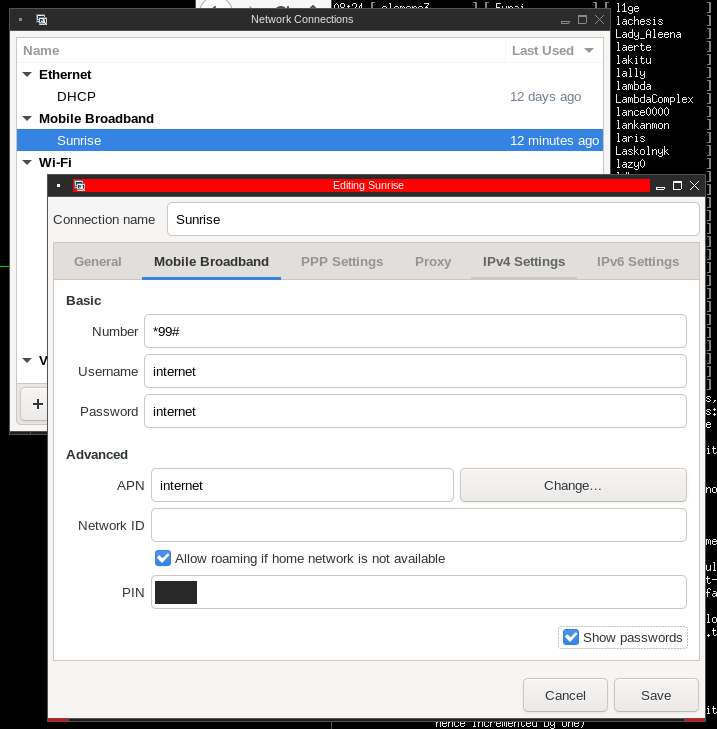Close the Network Connections window

[599, 20]
